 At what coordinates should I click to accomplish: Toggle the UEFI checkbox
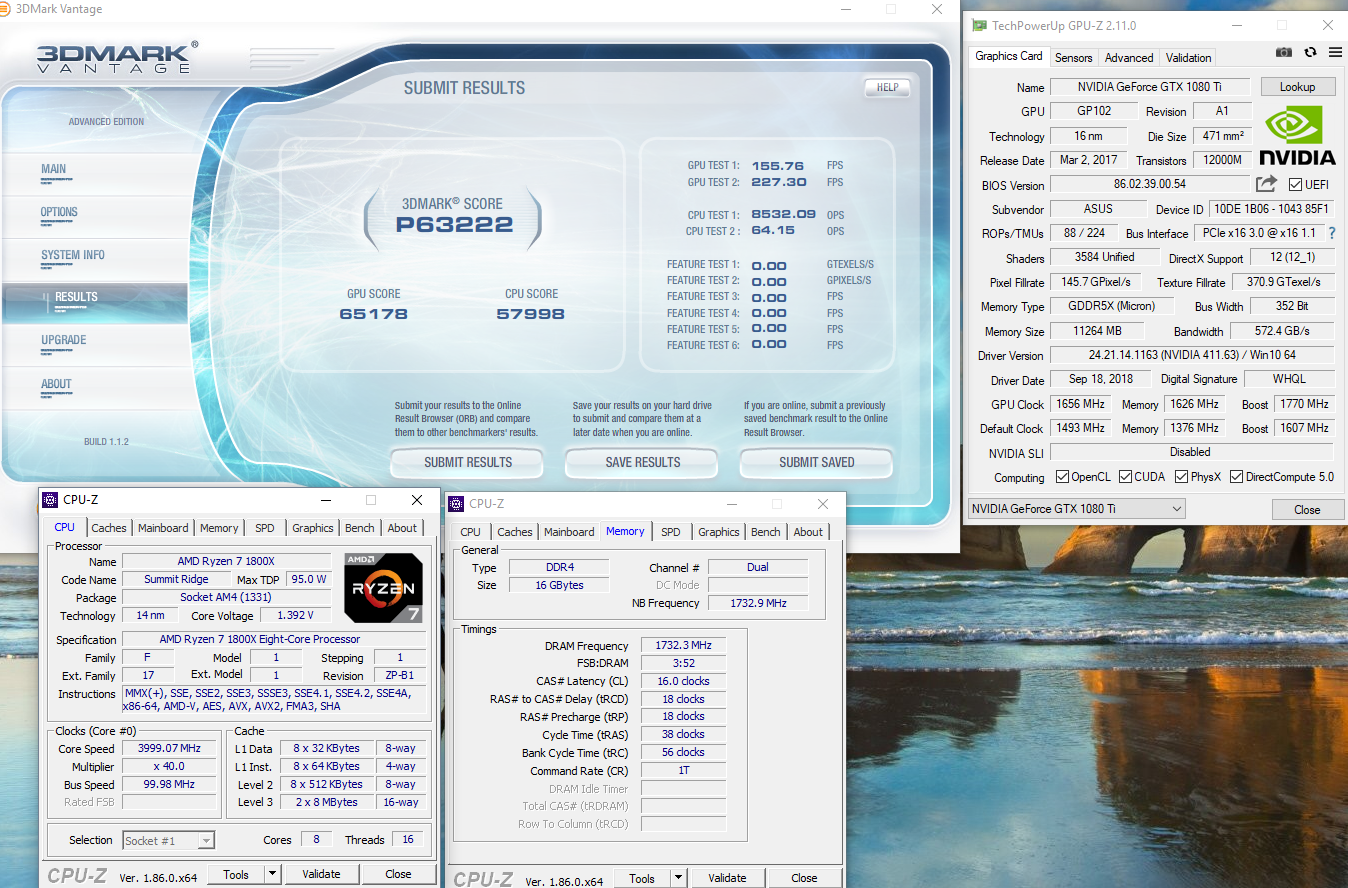1295,185
